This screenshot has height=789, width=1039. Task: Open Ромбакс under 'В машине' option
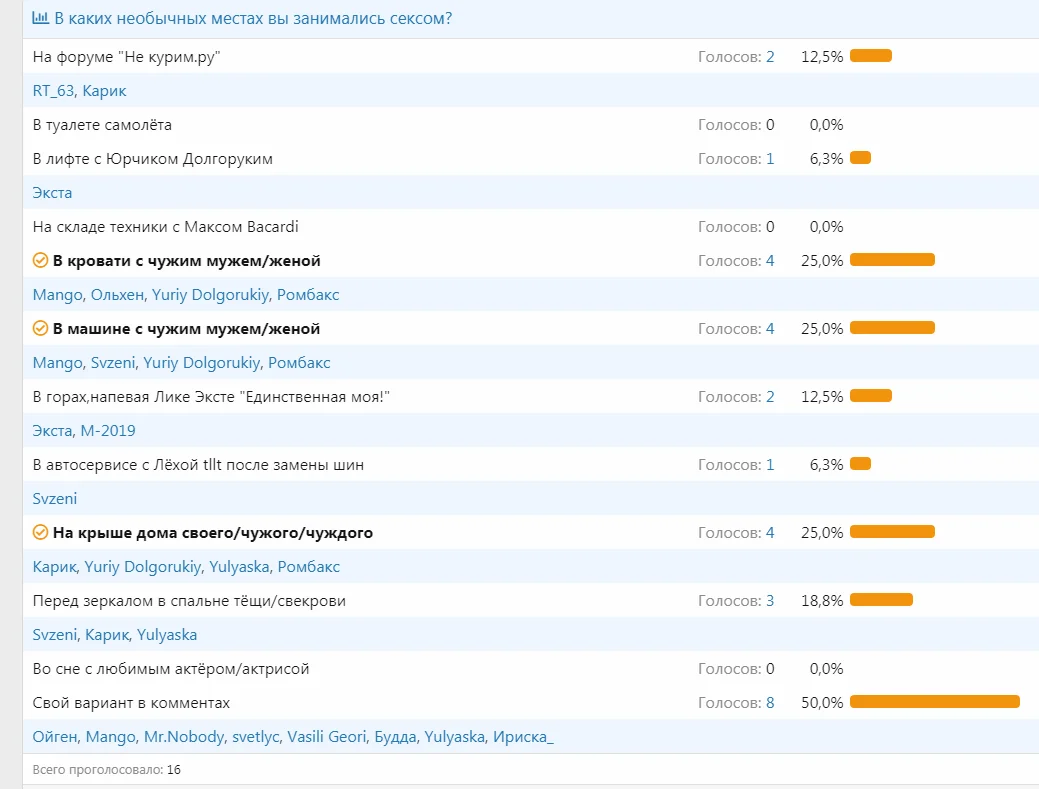[x=300, y=363]
